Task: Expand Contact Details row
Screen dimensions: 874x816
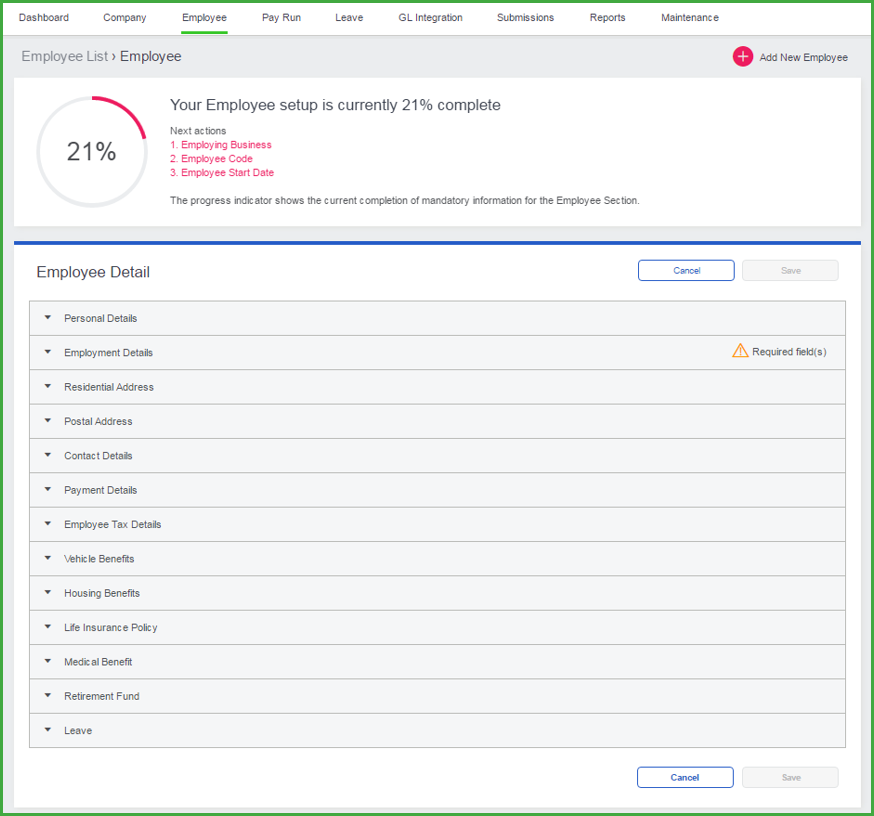Action: coord(98,456)
